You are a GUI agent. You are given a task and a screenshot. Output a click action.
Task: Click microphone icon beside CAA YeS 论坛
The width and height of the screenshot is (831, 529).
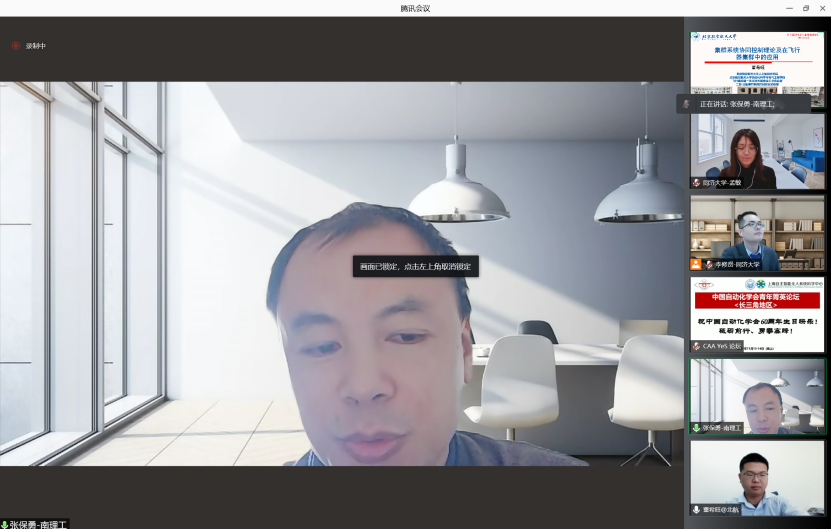tap(696, 346)
